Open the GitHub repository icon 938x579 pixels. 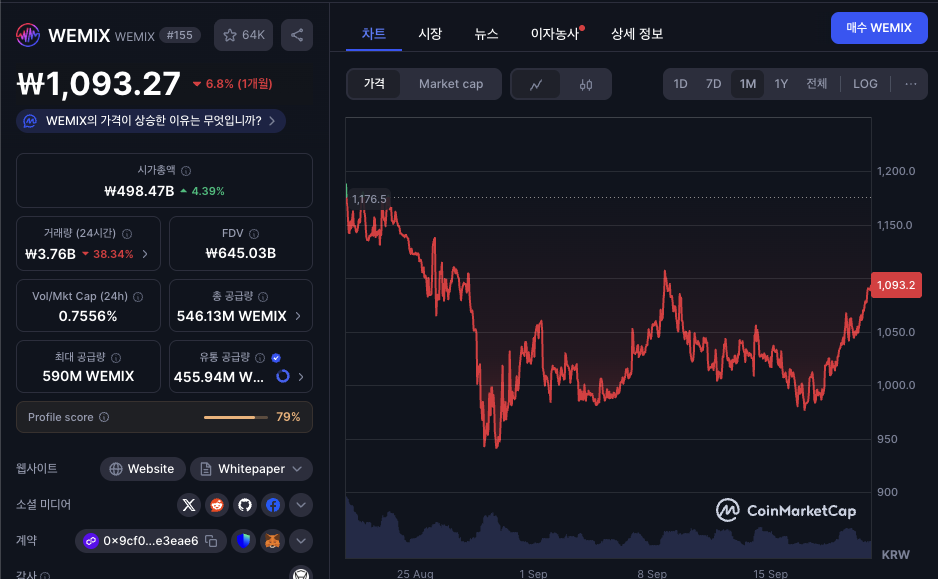245,505
